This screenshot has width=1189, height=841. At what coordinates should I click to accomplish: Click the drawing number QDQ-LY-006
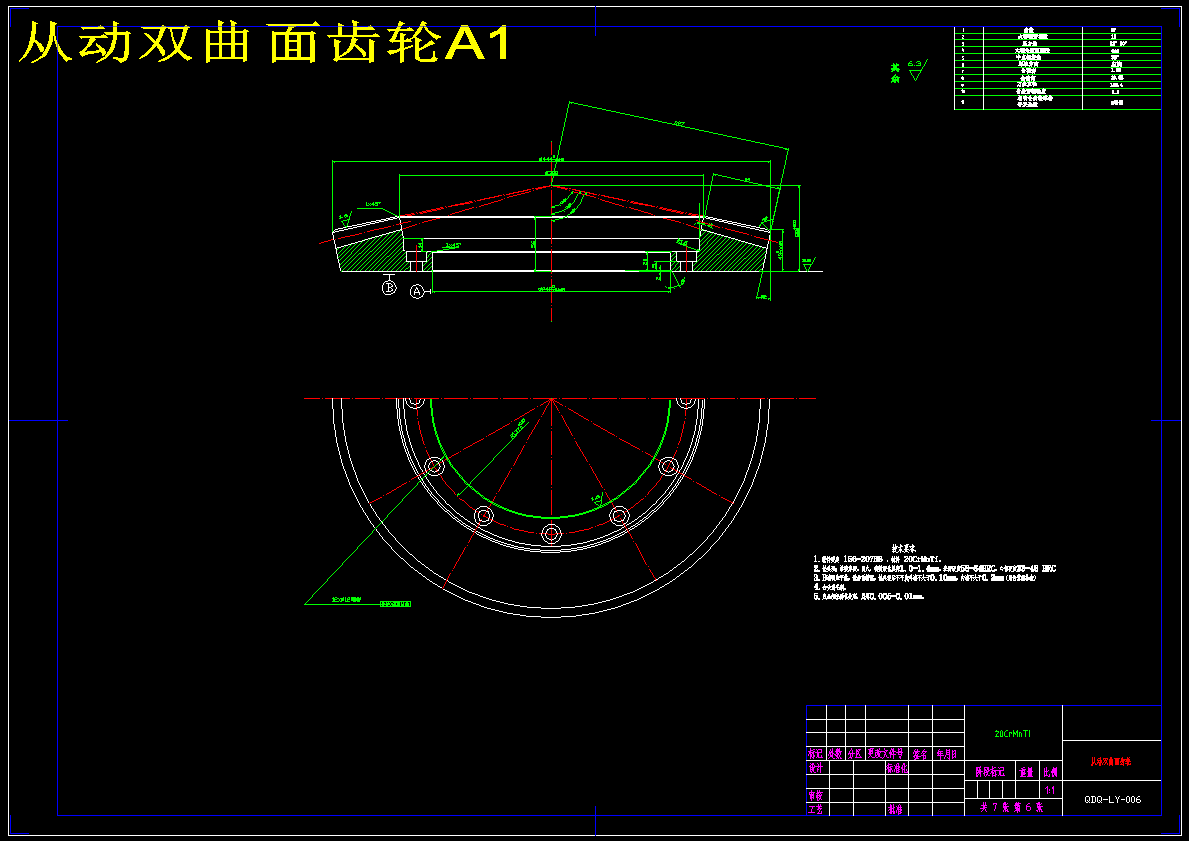click(x=1112, y=799)
